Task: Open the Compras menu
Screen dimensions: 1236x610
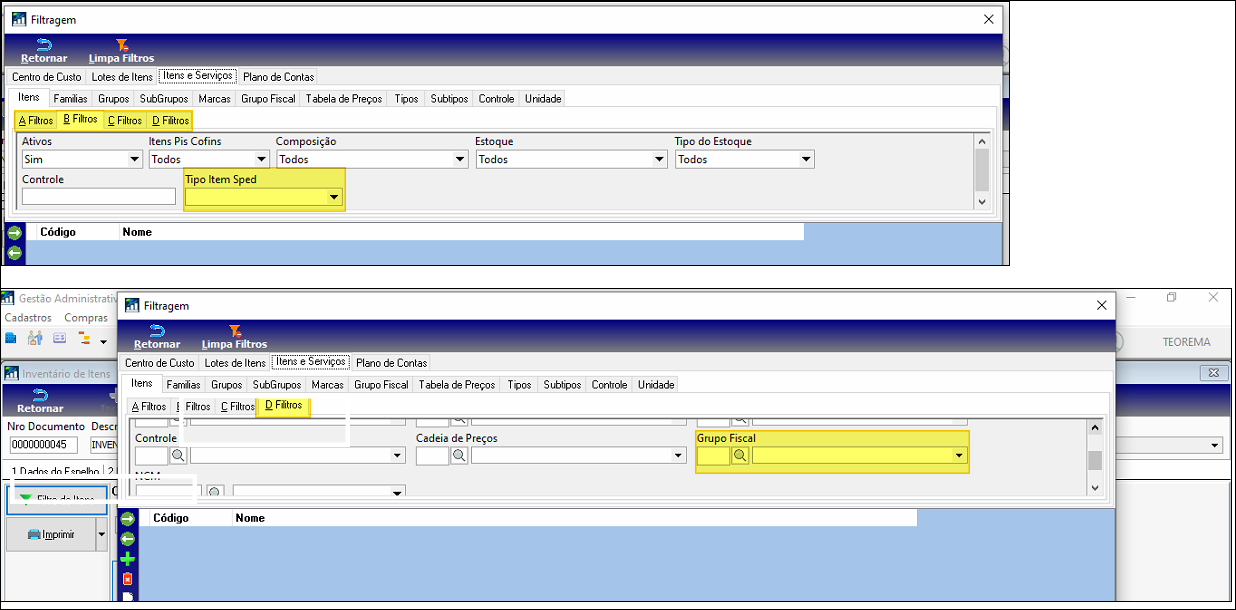Action: point(86,318)
